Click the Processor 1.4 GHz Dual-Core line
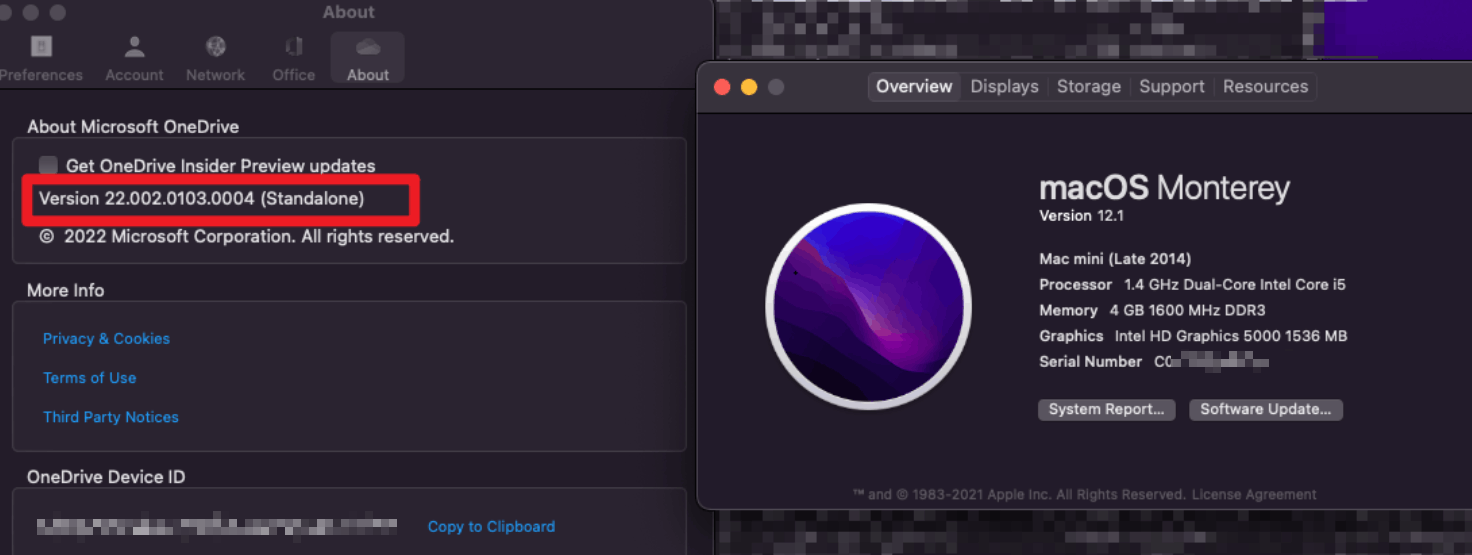1472x555 pixels. tap(1192, 285)
